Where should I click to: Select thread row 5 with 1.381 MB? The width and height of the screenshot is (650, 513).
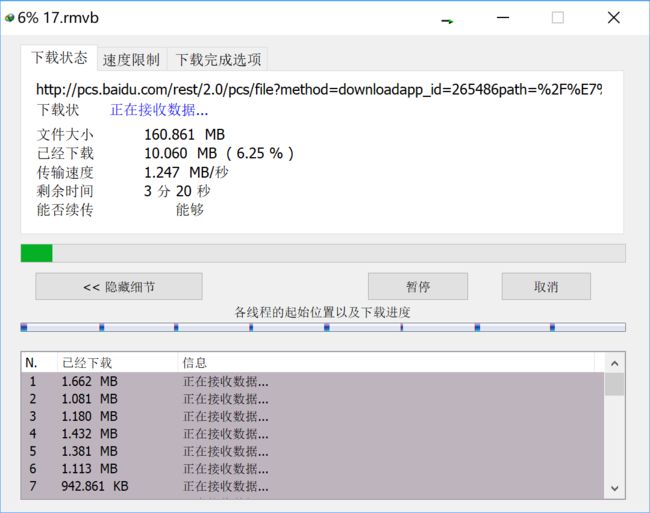pos(313,451)
